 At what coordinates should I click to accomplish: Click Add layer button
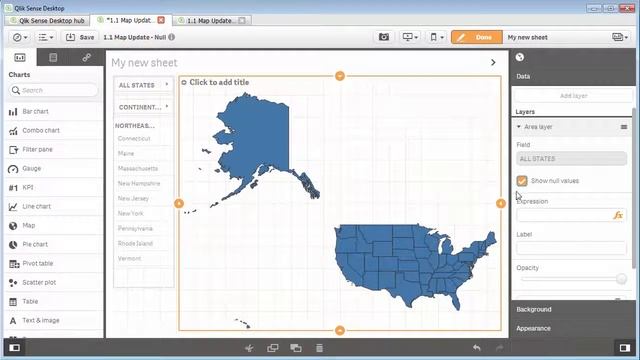click(573, 96)
